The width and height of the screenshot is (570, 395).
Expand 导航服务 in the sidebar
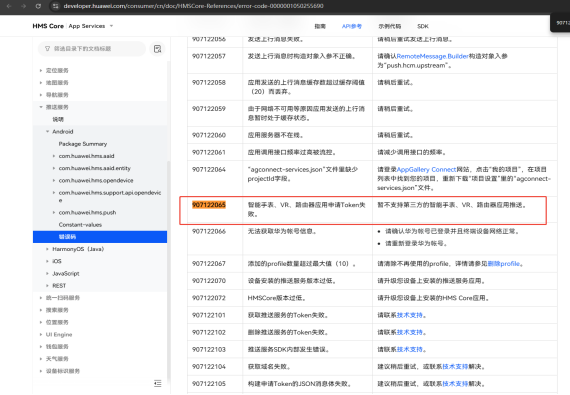41,95
